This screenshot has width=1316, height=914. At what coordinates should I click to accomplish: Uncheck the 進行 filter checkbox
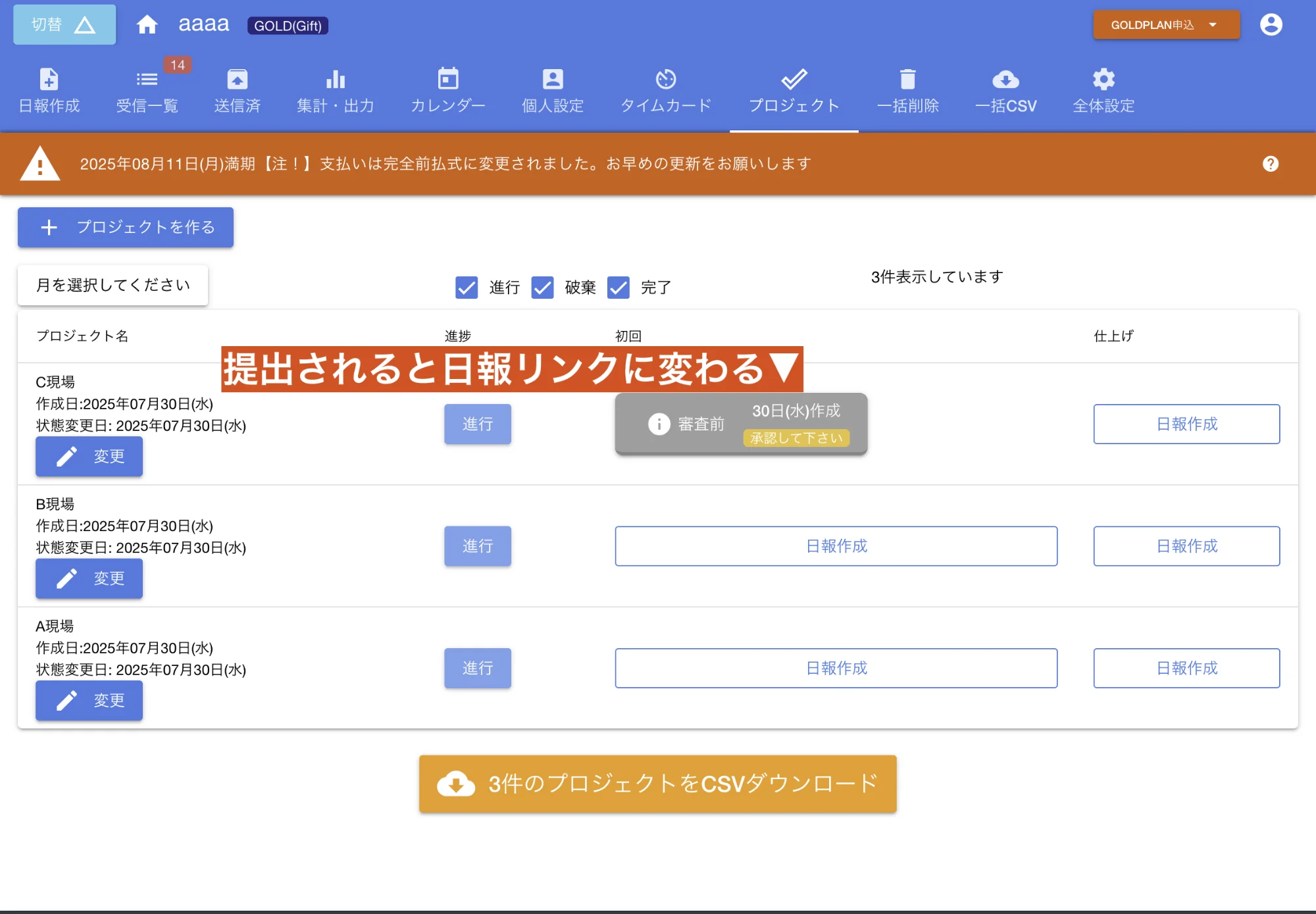467,288
